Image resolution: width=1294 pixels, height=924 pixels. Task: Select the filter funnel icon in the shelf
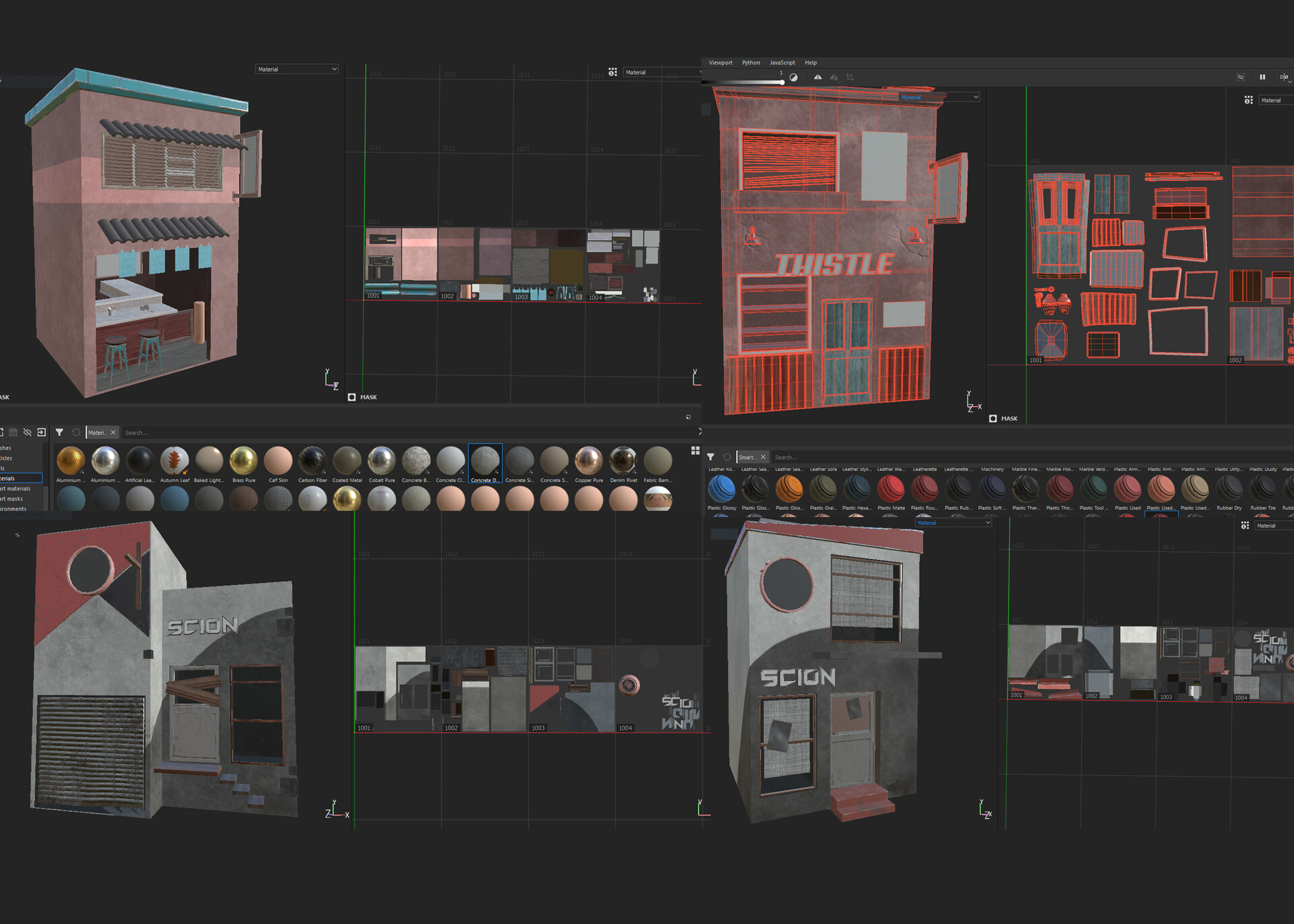pyautogui.click(x=59, y=433)
